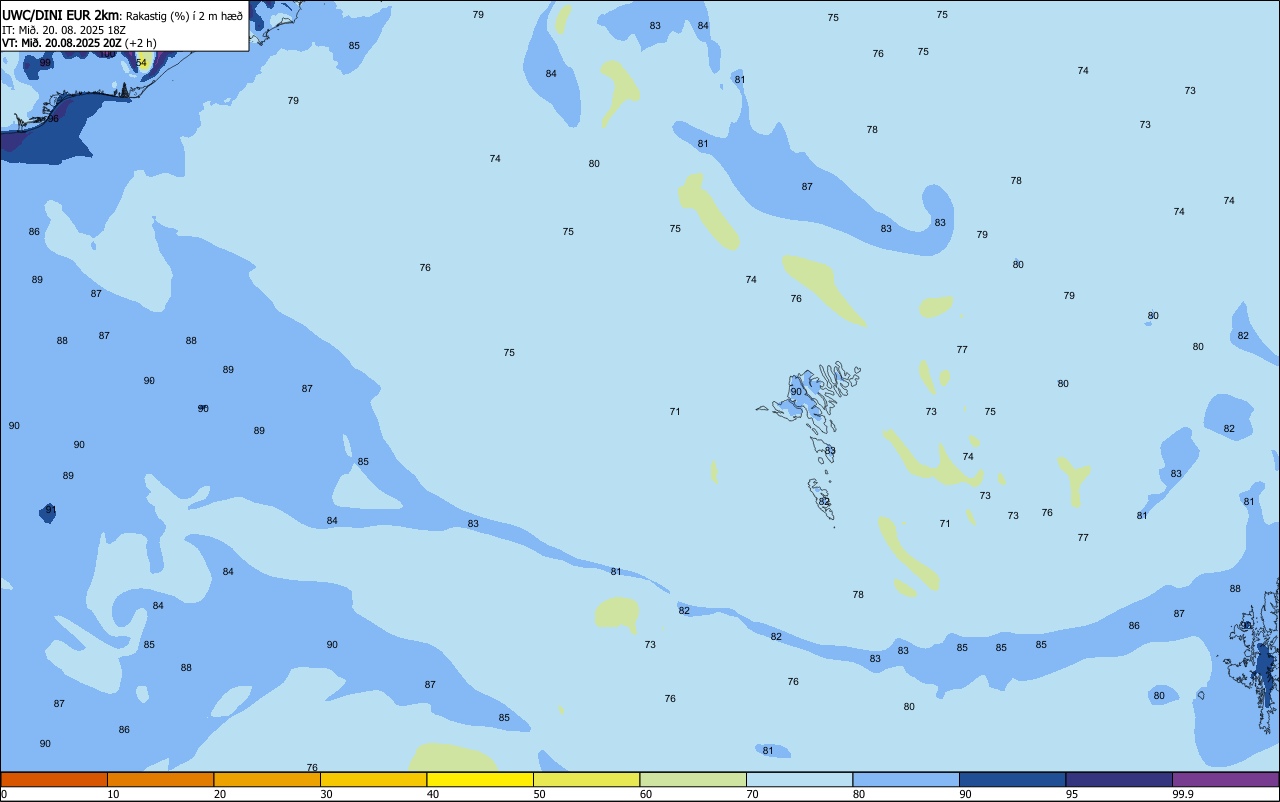Screen dimensions: 1280x802
Task: Click the '60' legend tick label
Action: [x=646, y=794]
